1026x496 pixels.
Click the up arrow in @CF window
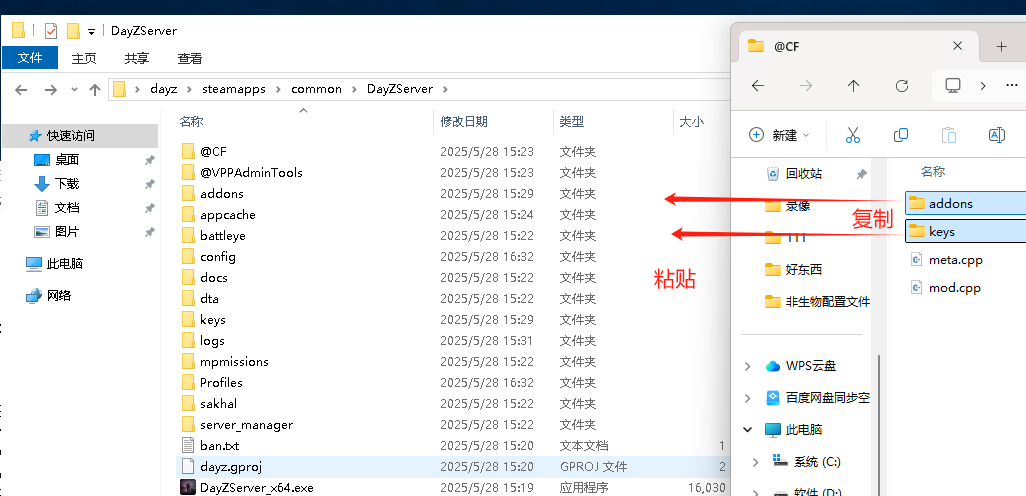pyautogui.click(x=853, y=86)
